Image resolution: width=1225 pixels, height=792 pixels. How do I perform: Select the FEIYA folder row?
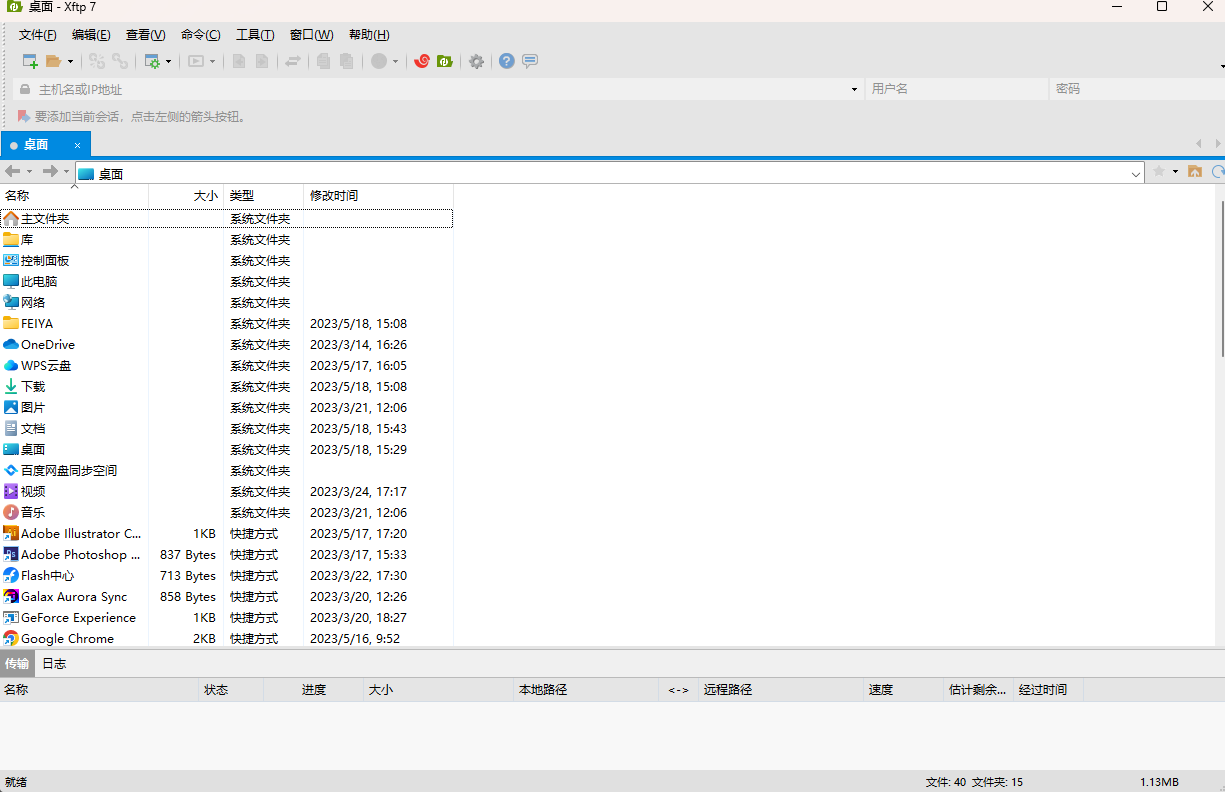click(226, 323)
